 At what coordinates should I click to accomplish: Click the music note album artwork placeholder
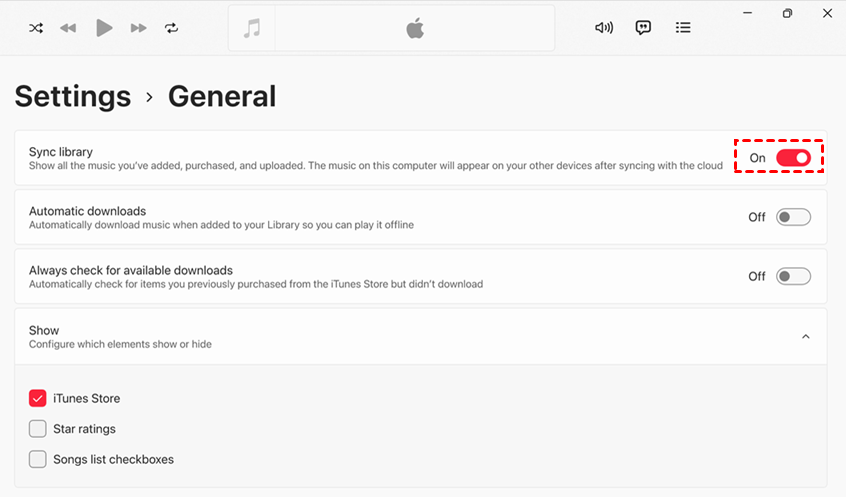(x=252, y=28)
